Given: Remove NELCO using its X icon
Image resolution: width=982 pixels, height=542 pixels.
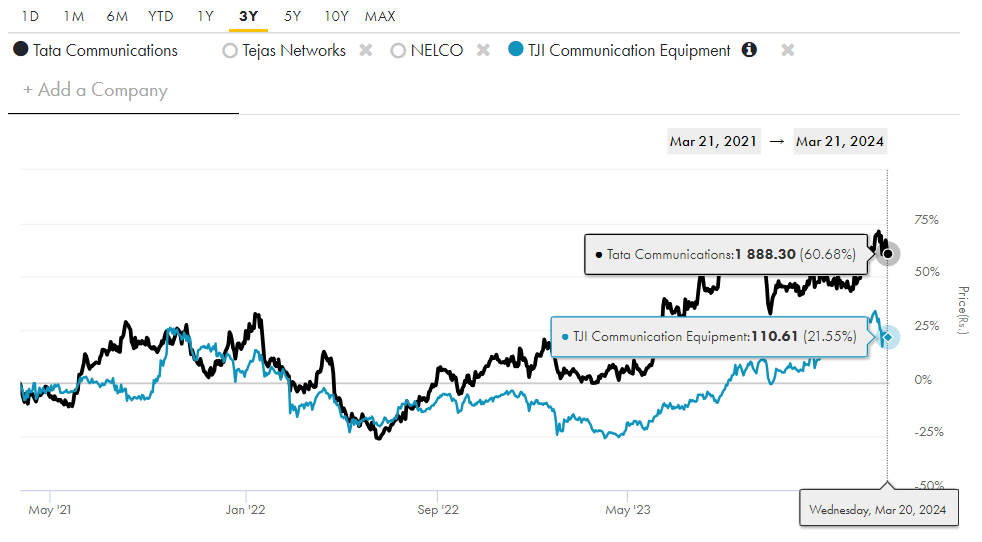Looking at the screenshot, I should point(483,50).
